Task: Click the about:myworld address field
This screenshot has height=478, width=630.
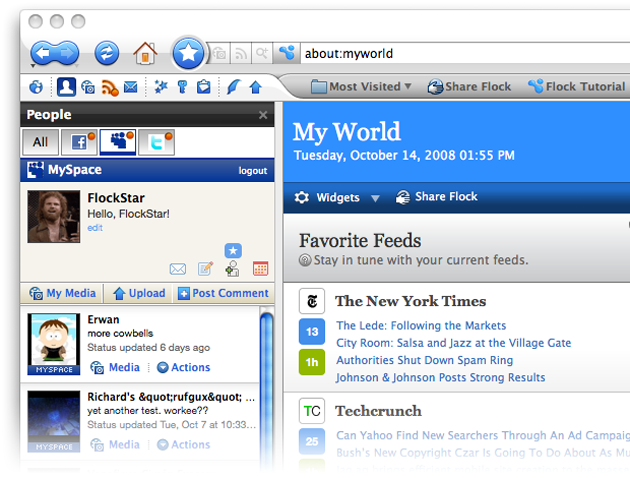Action: pos(466,53)
